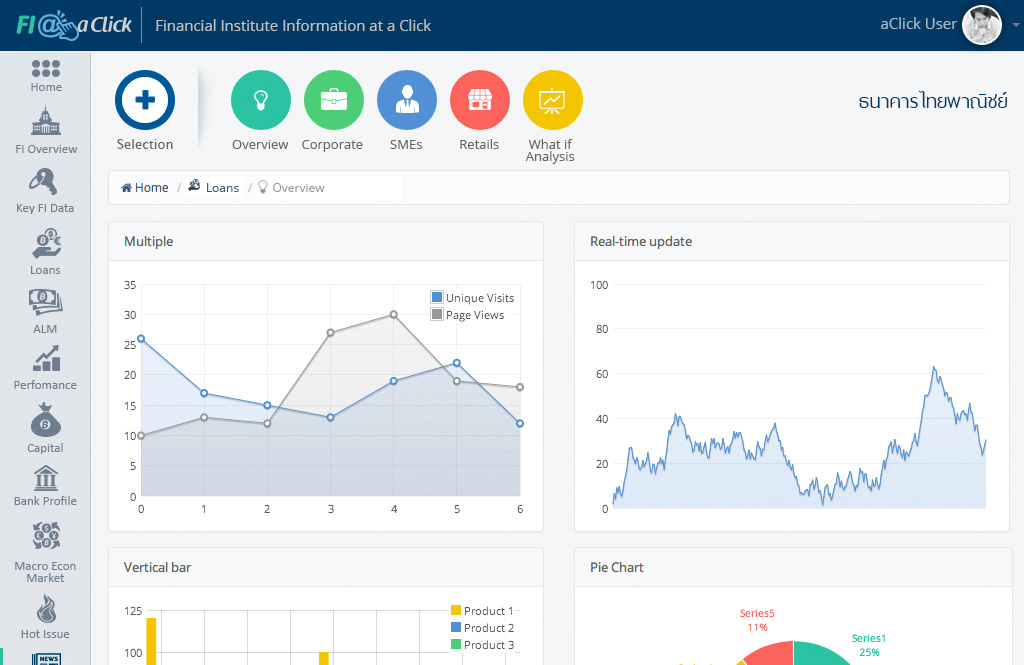Click the Unique Visits blue legend swatch
The image size is (1024, 665).
437,297
